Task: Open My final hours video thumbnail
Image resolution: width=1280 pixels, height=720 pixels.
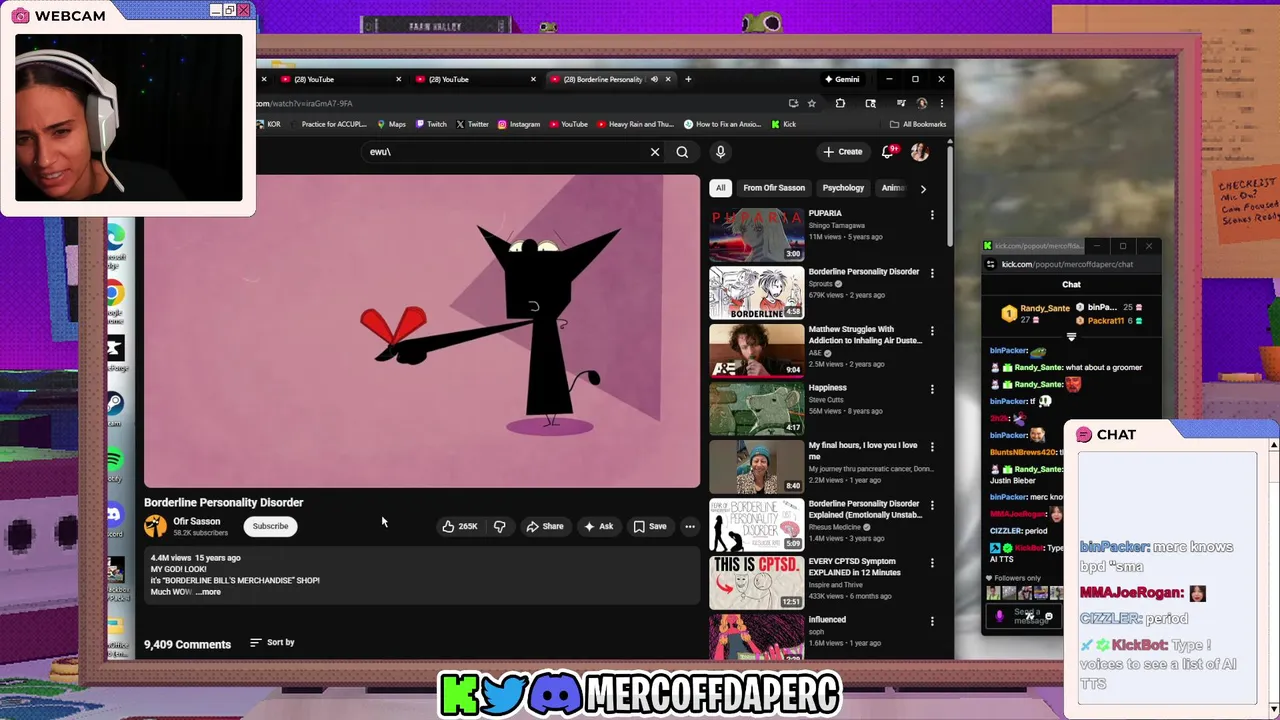Action: coord(756,466)
